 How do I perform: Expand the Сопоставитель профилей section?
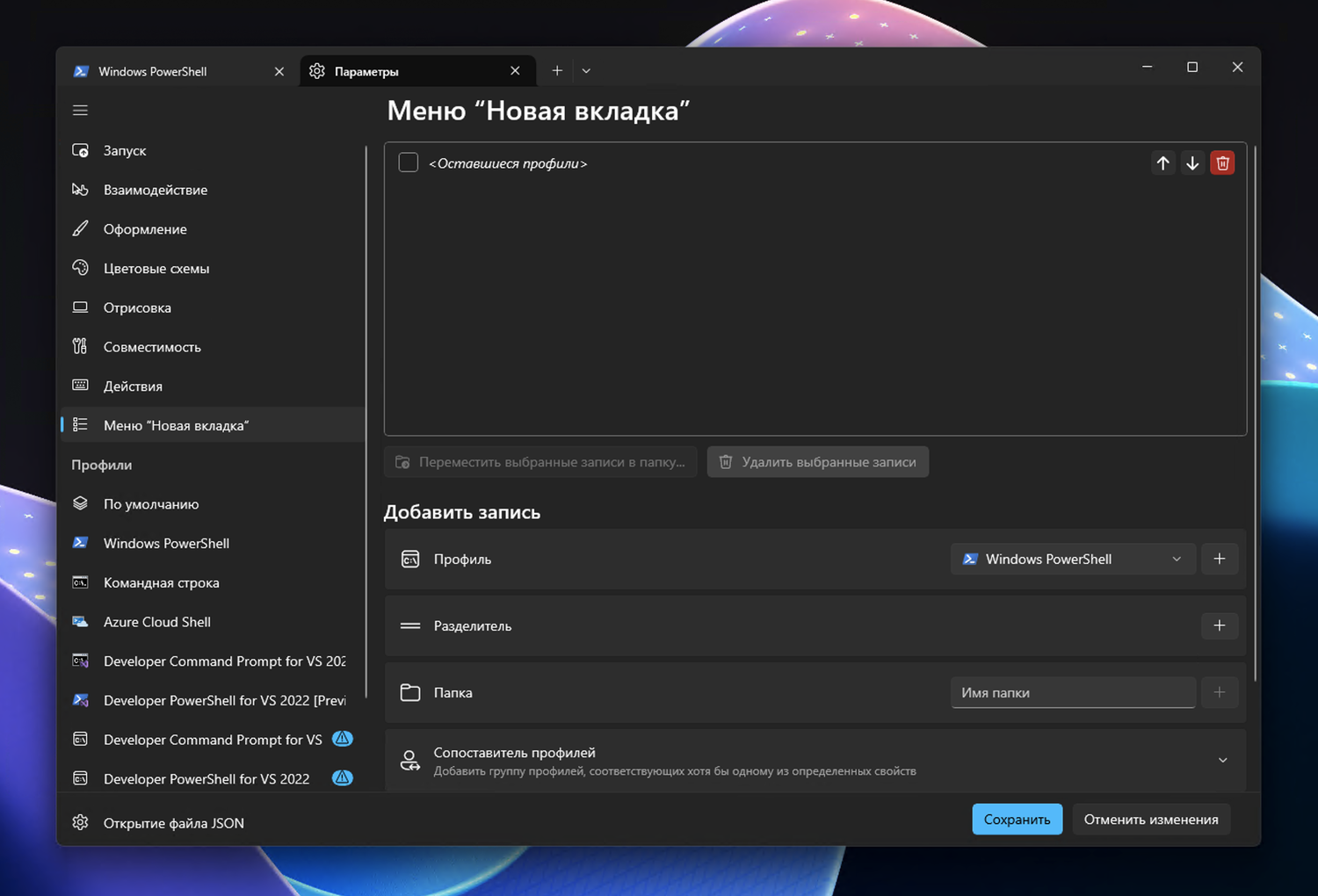tap(815, 761)
